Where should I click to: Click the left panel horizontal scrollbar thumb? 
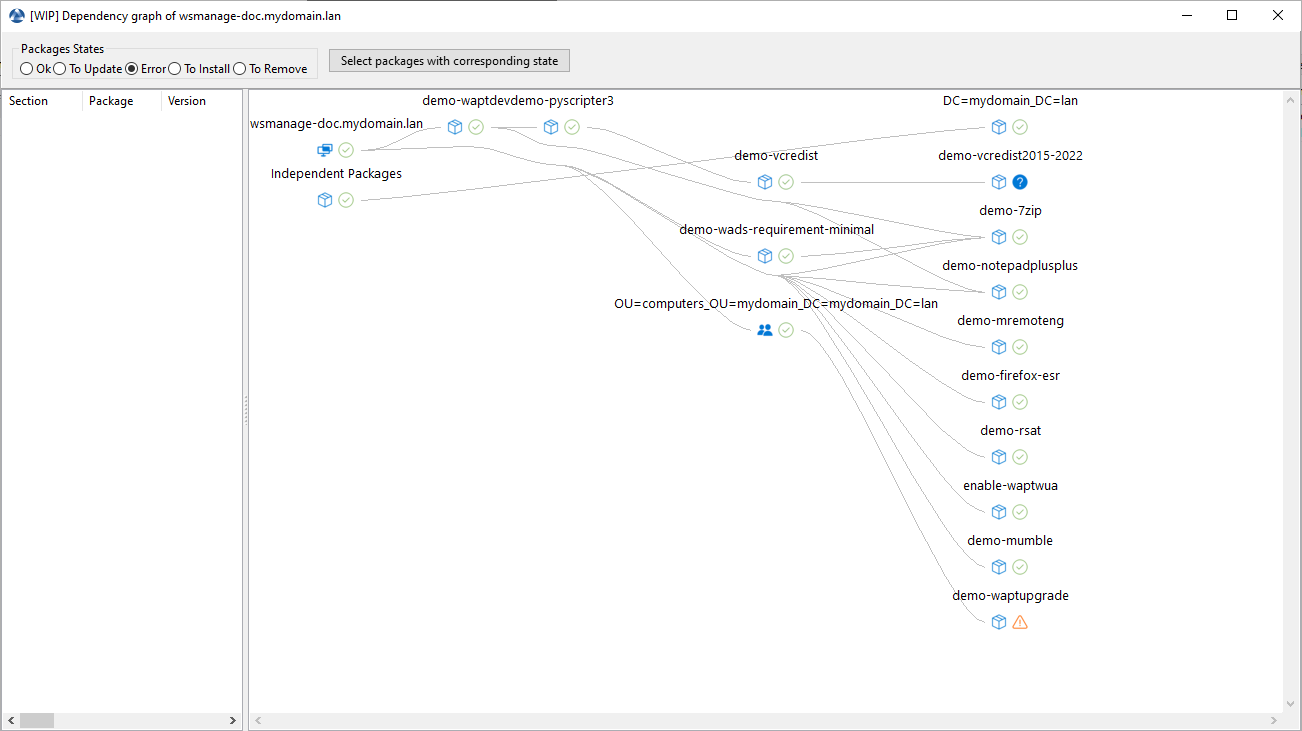(37, 720)
